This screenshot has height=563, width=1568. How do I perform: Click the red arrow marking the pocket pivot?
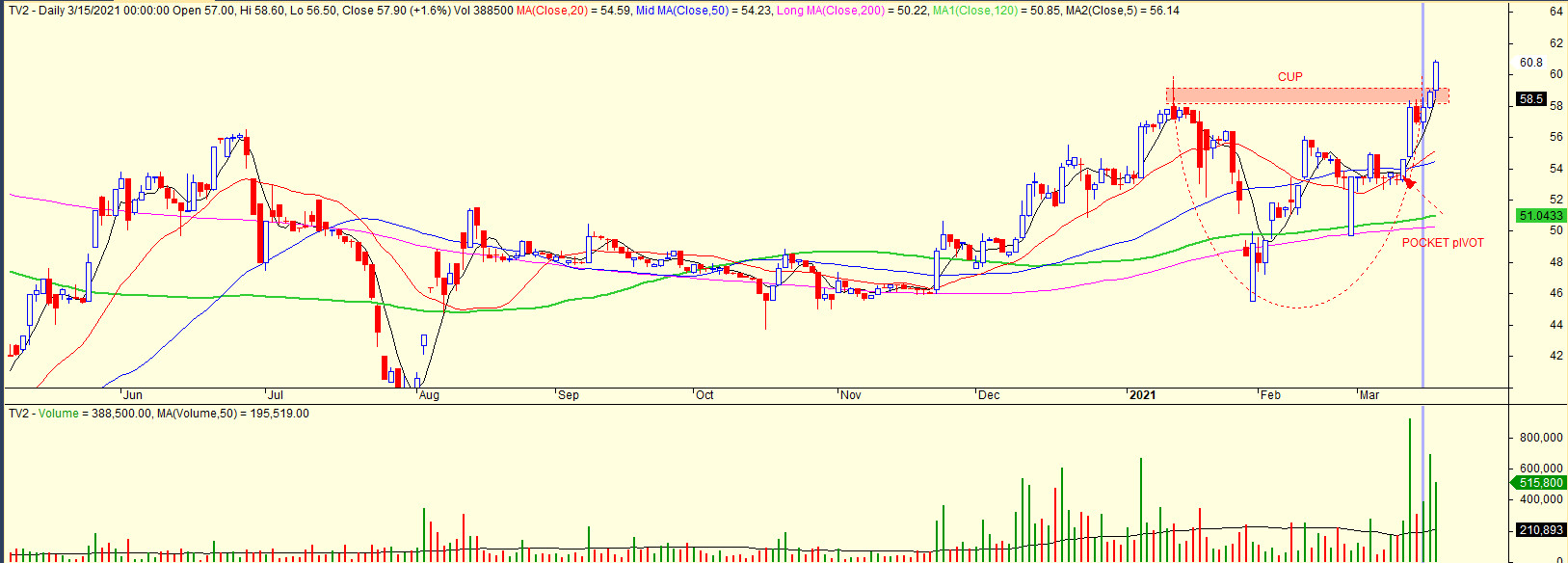click(1411, 182)
